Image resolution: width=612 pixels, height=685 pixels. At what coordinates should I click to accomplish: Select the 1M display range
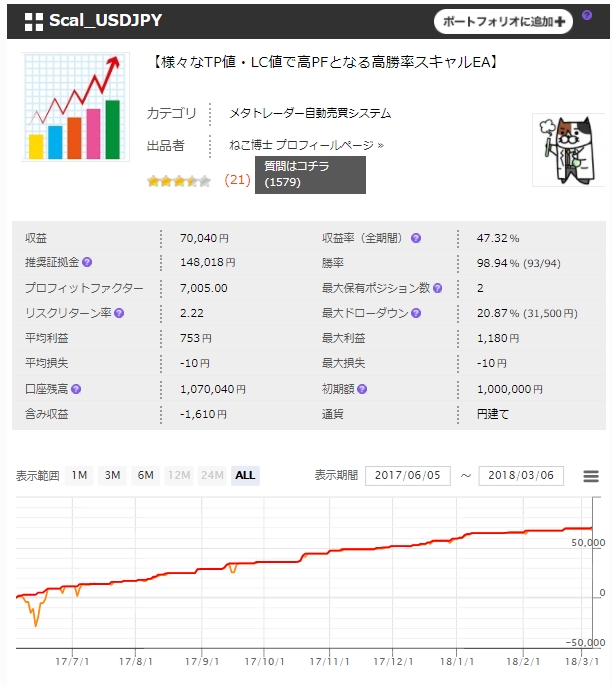(x=80, y=475)
